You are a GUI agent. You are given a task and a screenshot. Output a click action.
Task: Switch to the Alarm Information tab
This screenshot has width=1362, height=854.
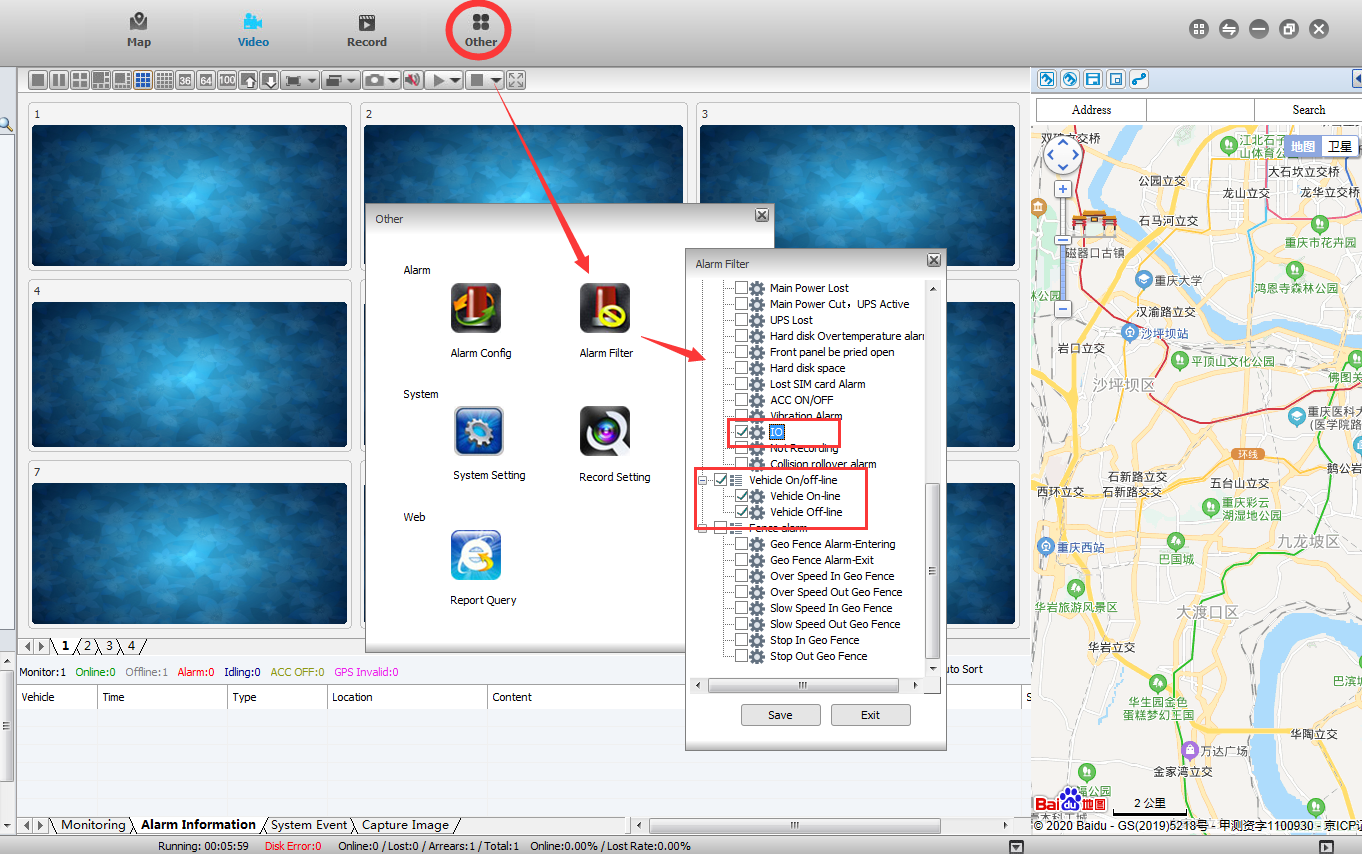[x=198, y=825]
